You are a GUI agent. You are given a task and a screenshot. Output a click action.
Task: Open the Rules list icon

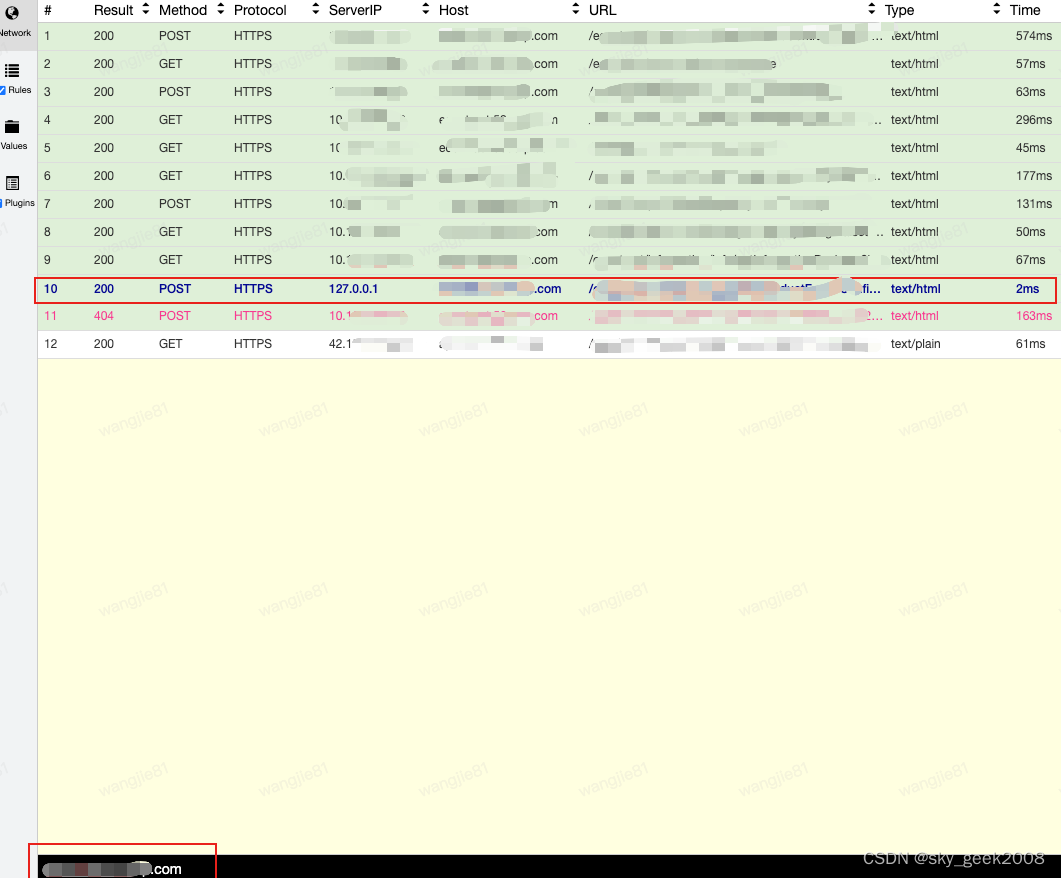point(12,70)
